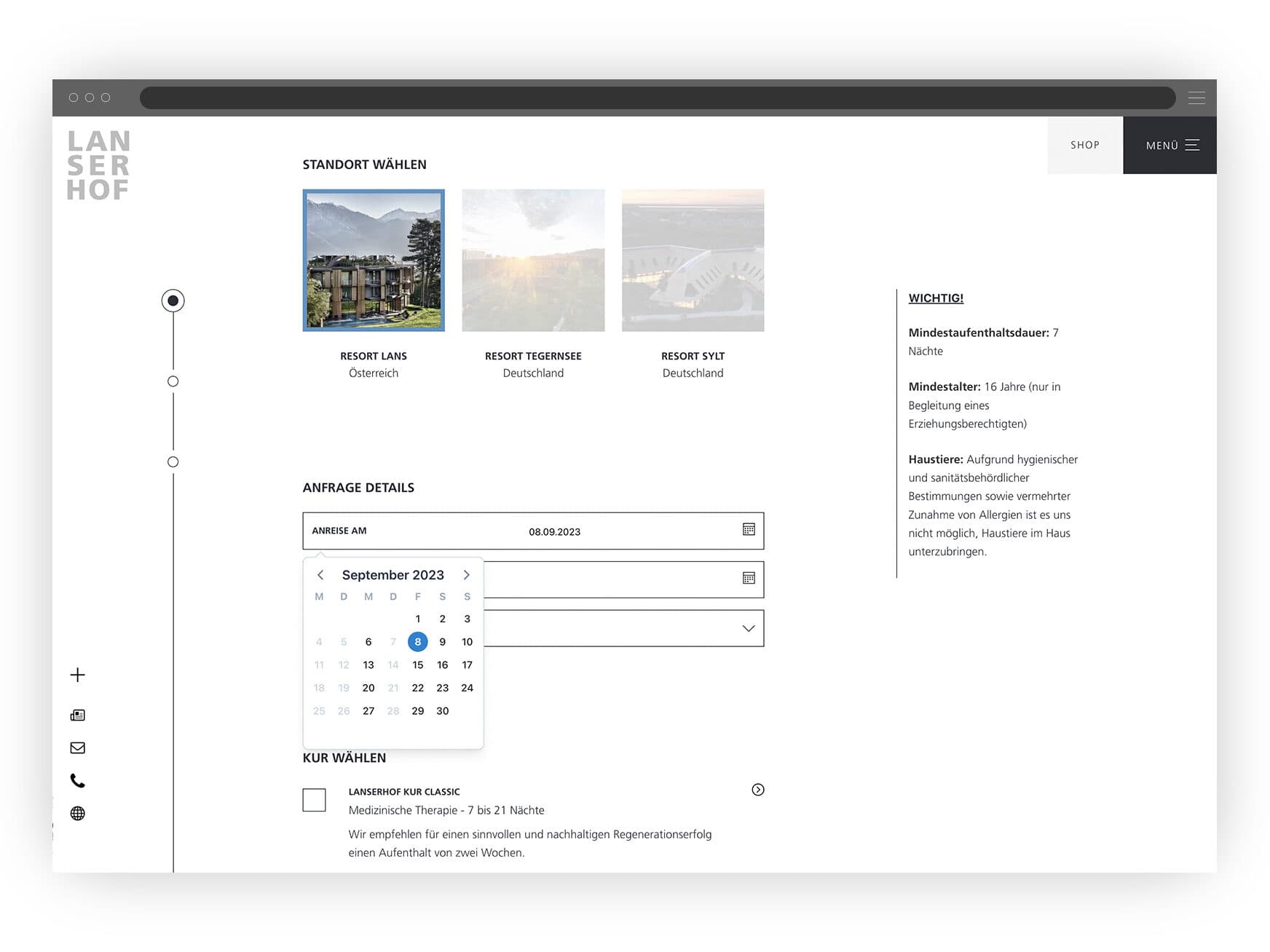Click the Lanserhof logo
Viewport: 1270px width, 952px height.
pos(98,165)
